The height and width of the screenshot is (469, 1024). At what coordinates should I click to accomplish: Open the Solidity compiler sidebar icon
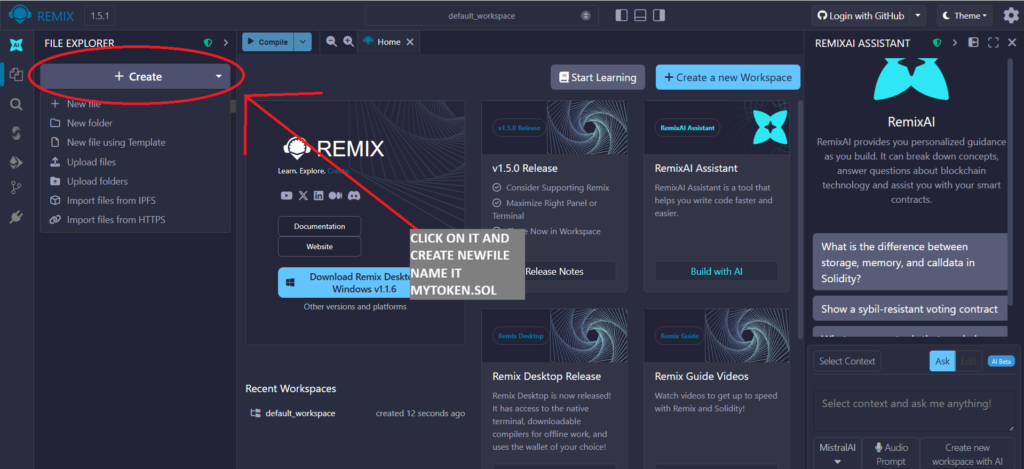(x=16, y=132)
